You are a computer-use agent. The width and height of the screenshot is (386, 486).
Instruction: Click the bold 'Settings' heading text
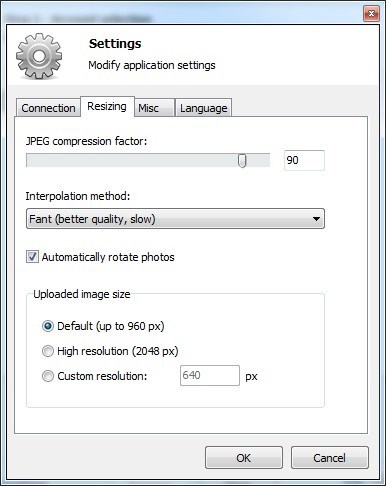click(115, 44)
